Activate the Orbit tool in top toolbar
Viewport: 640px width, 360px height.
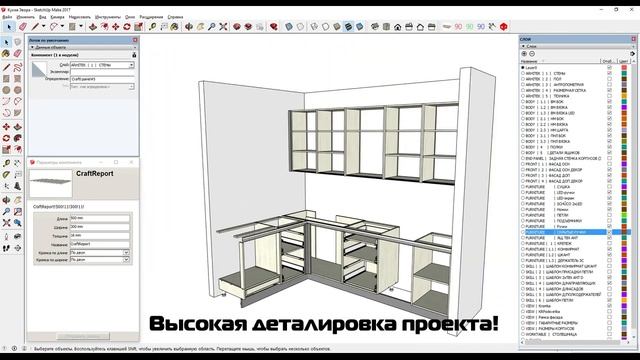click(x=189, y=27)
